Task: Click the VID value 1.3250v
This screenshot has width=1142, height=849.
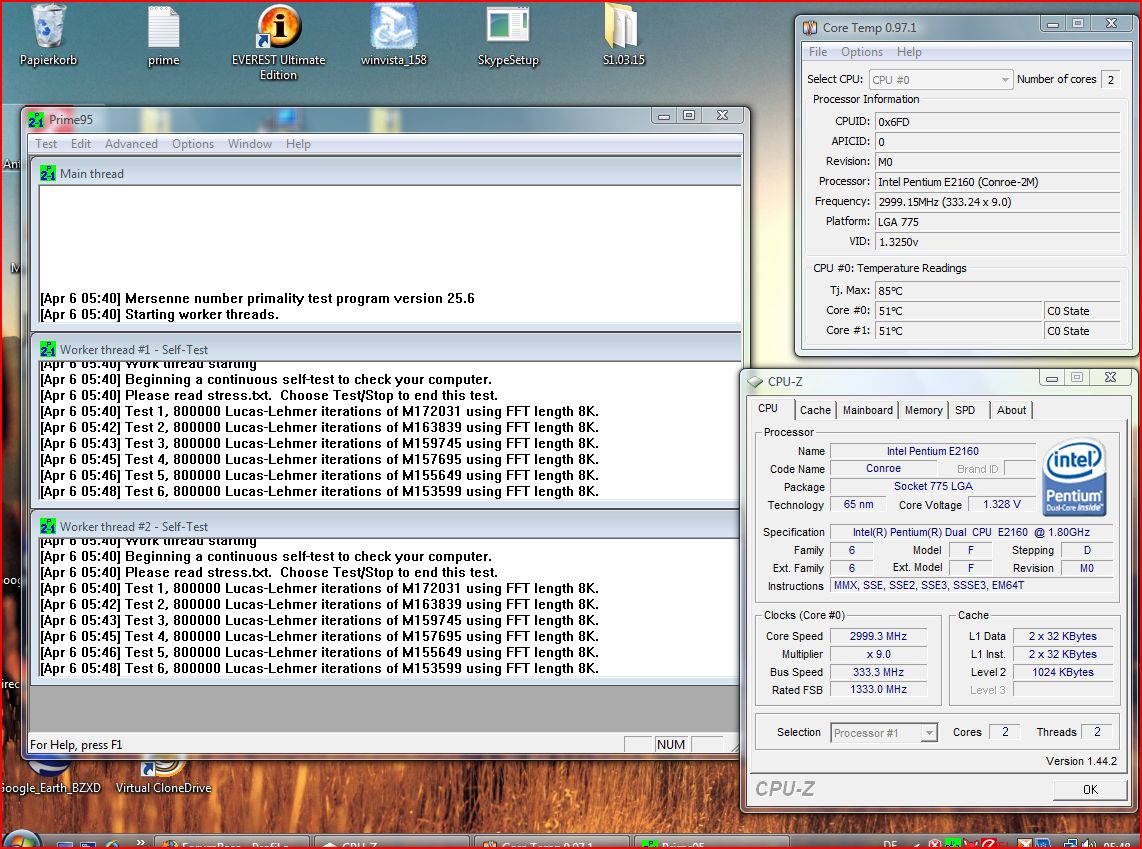Action: pos(997,242)
